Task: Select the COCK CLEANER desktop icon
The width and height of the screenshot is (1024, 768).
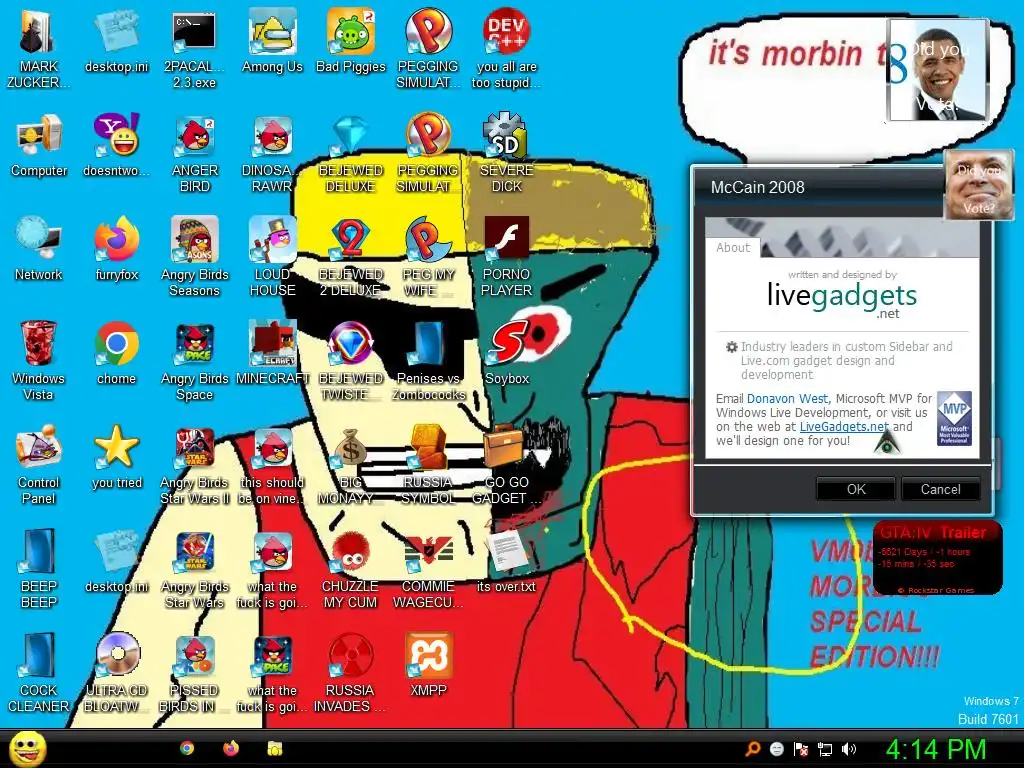Action: tap(39, 672)
